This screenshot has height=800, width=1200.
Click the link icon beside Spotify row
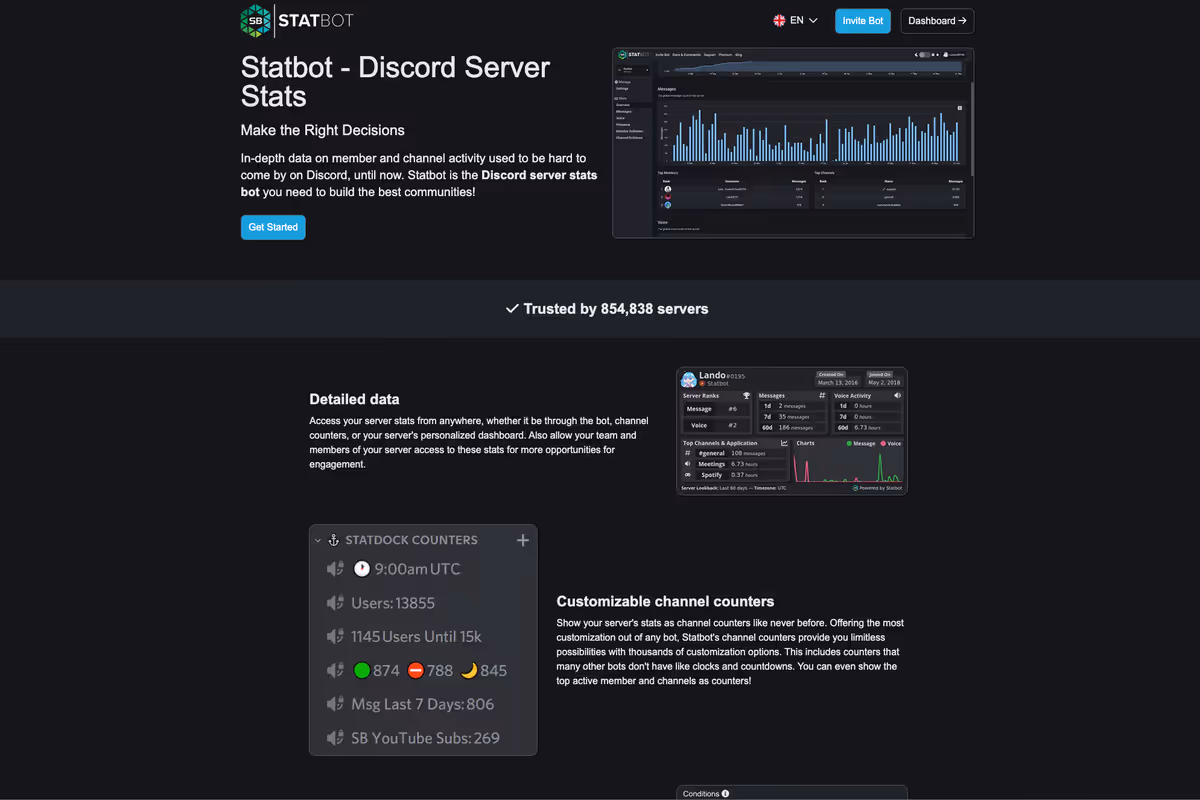688,475
